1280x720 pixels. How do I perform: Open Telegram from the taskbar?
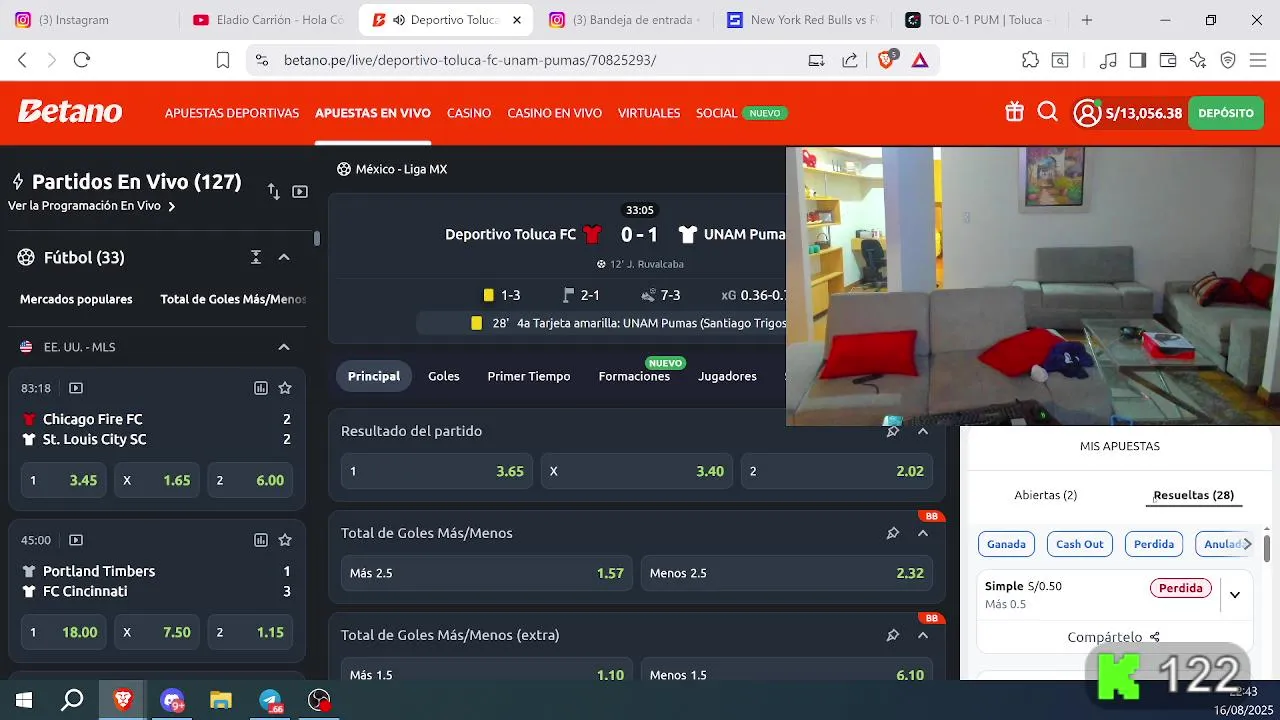click(x=271, y=701)
